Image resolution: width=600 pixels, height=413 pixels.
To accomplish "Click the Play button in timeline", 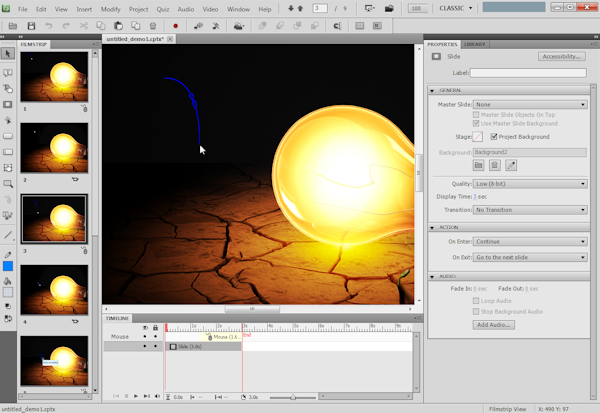I will pos(136,397).
